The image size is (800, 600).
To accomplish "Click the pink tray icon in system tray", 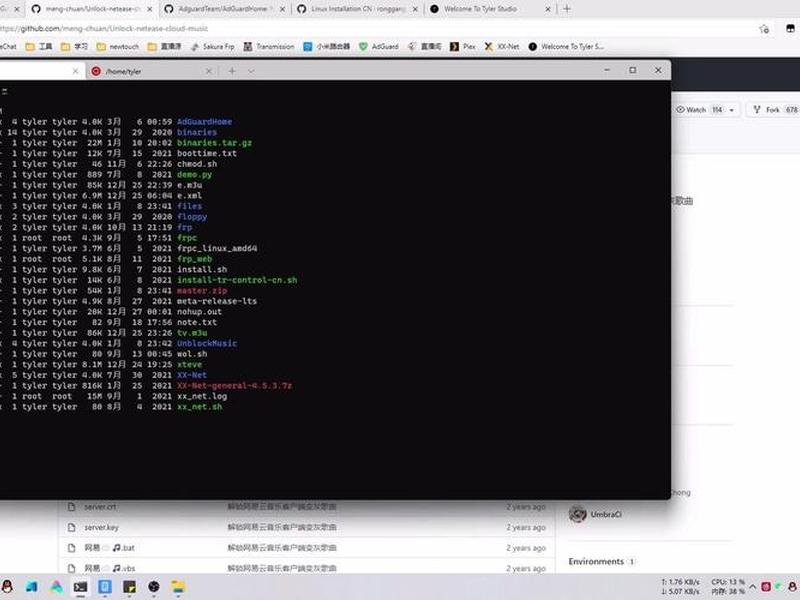I will tap(766, 587).
